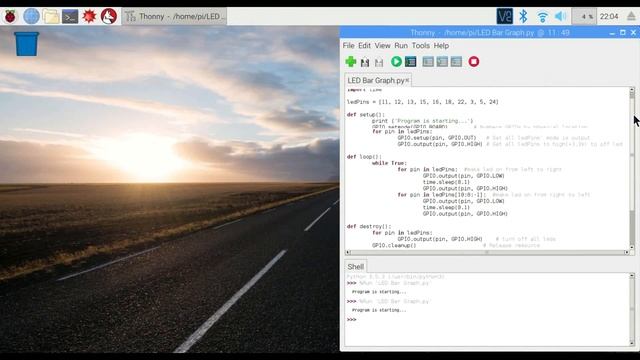Select the Shell panel tab
The width and height of the screenshot is (640, 360).
click(x=356, y=267)
